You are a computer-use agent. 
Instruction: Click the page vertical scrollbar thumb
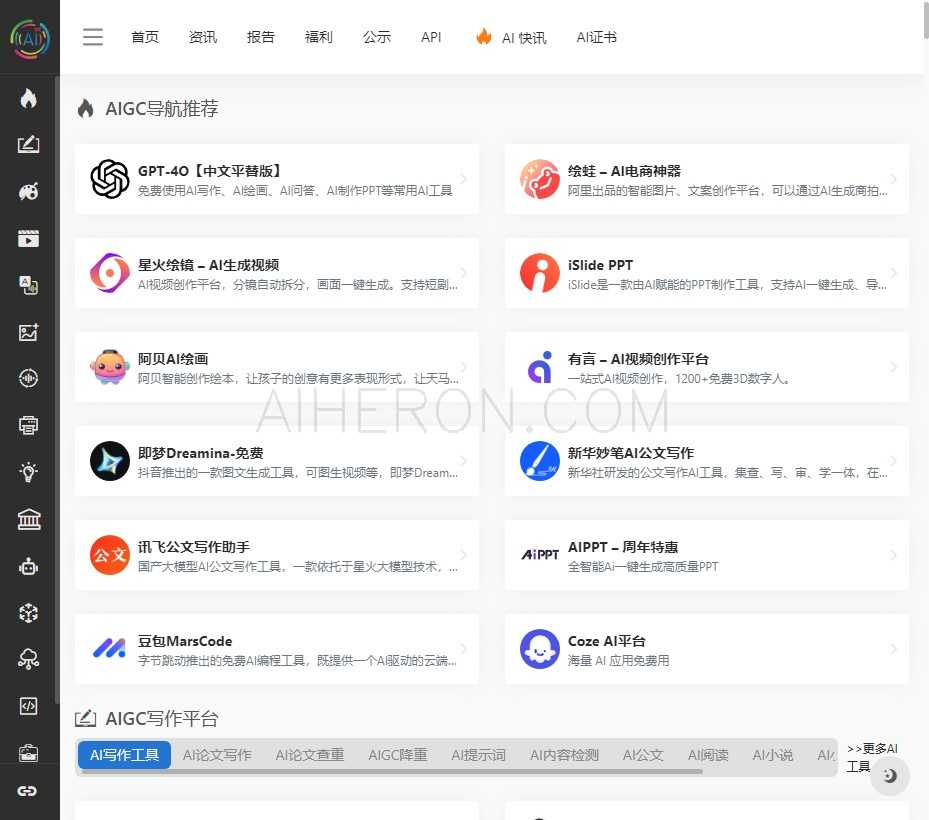(x=925, y=20)
